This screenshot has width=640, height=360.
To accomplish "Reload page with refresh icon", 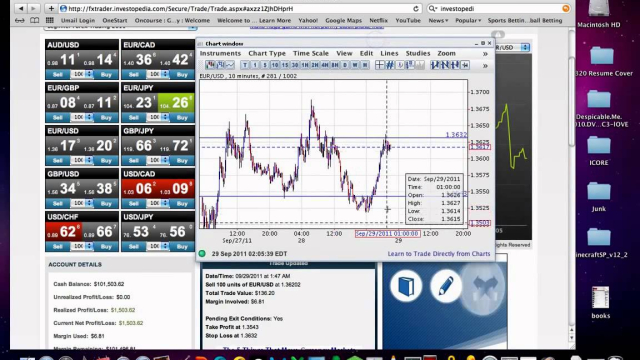I will (x=416, y=9).
